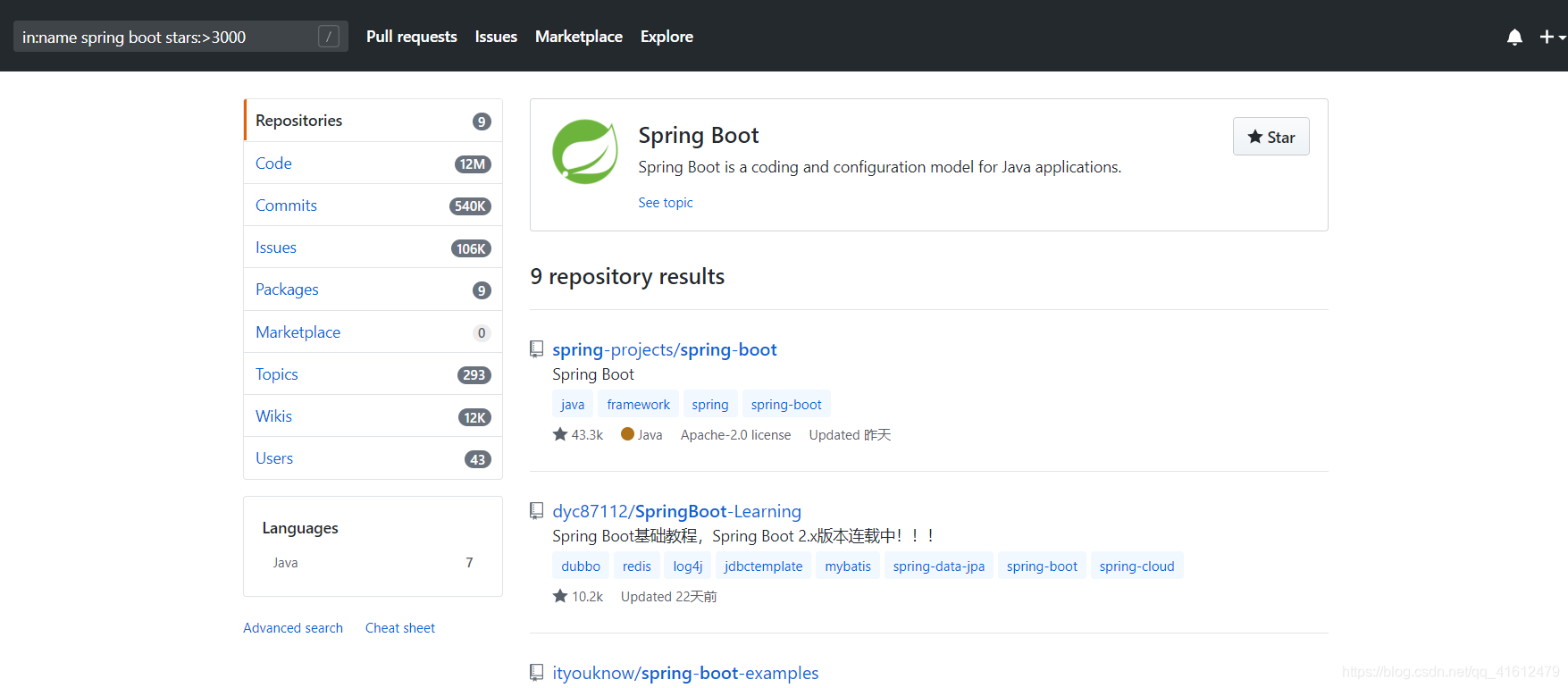The image size is (1568, 688).
Task: Open ityouknow/spring-boot-examples repository
Action: pos(685,673)
